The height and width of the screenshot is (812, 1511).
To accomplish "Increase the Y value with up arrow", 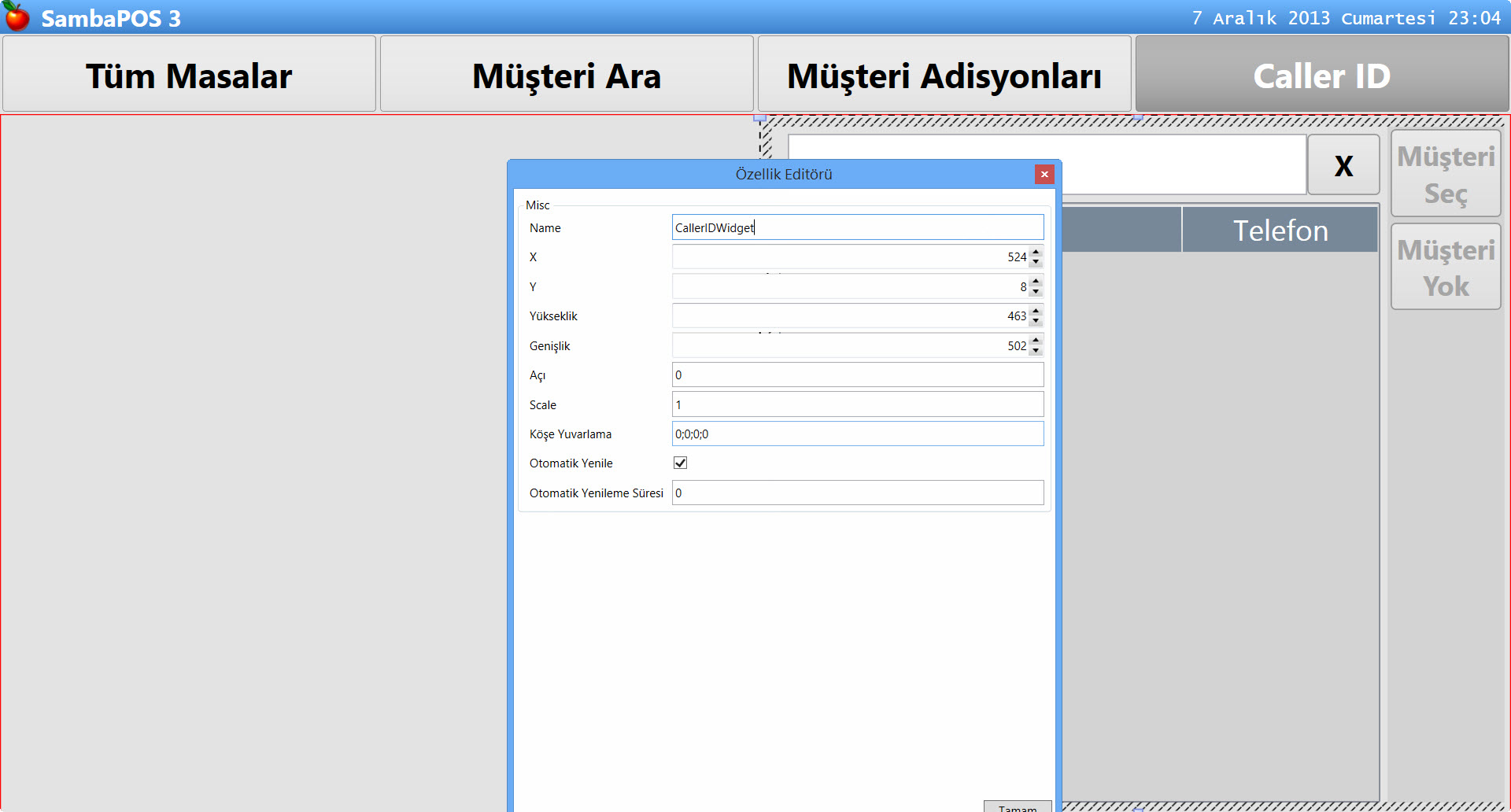I will (1036, 282).
